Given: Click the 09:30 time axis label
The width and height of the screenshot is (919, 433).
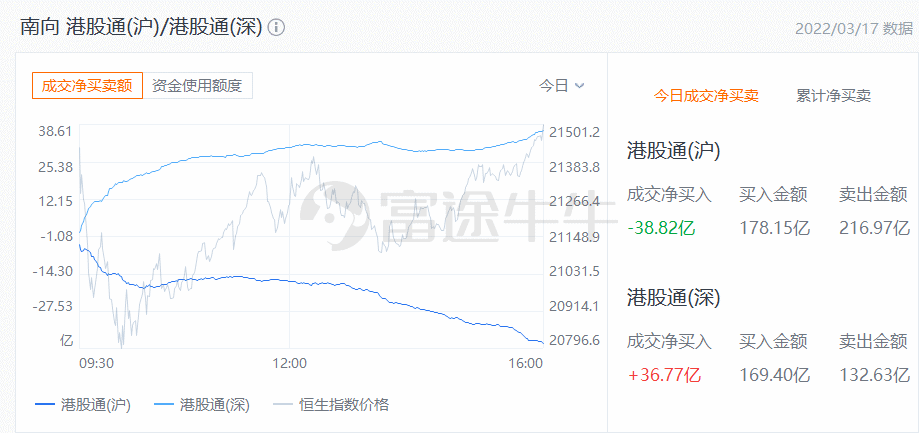Looking at the screenshot, I should click(x=96, y=363).
